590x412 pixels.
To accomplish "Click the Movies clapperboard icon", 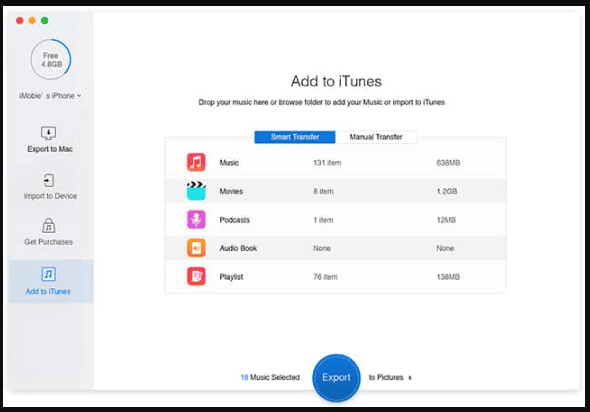I will (x=196, y=191).
